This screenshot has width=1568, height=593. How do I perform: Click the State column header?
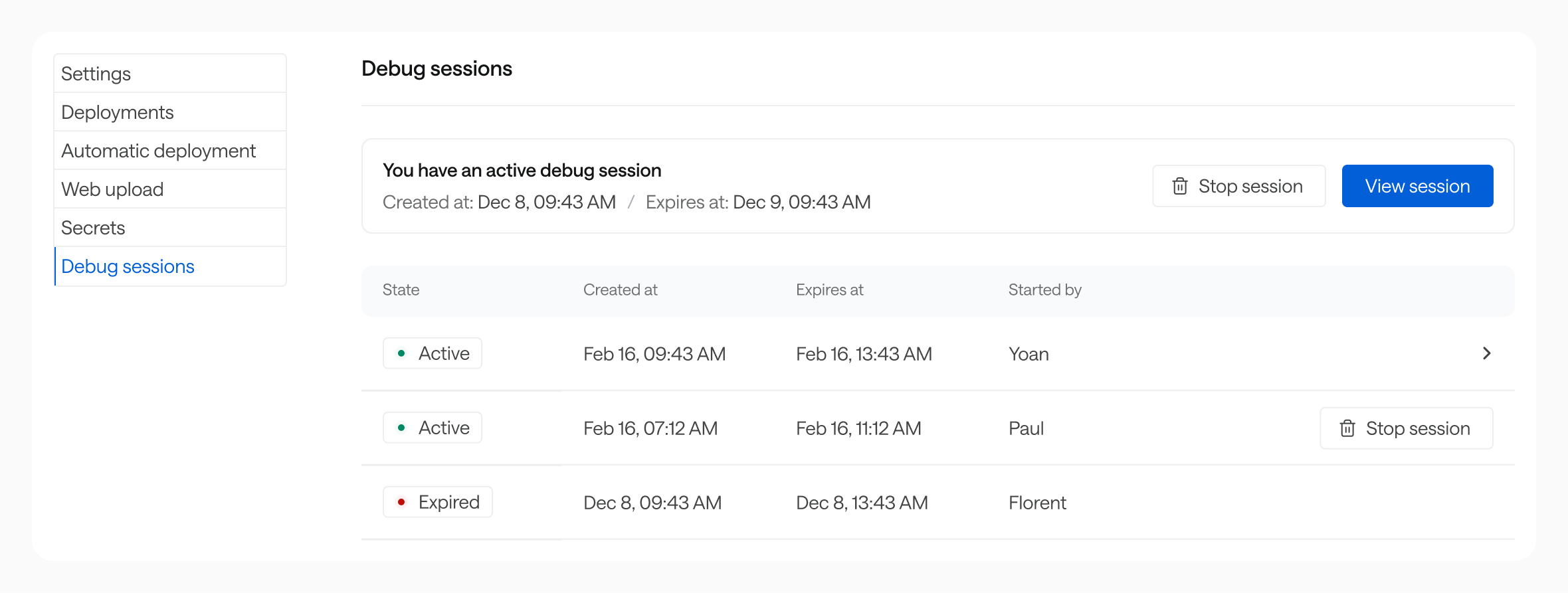pos(401,290)
